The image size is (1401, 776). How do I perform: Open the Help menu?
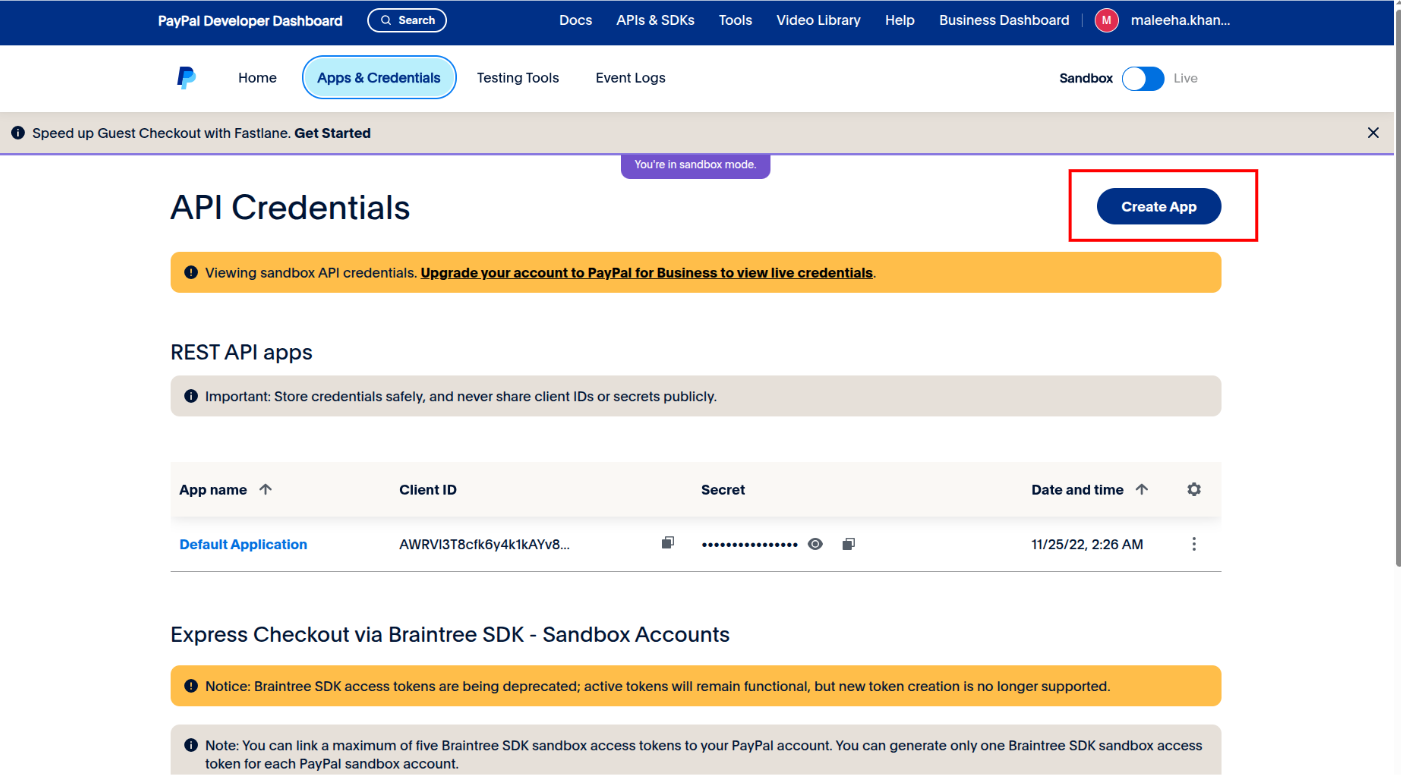[900, 20]
